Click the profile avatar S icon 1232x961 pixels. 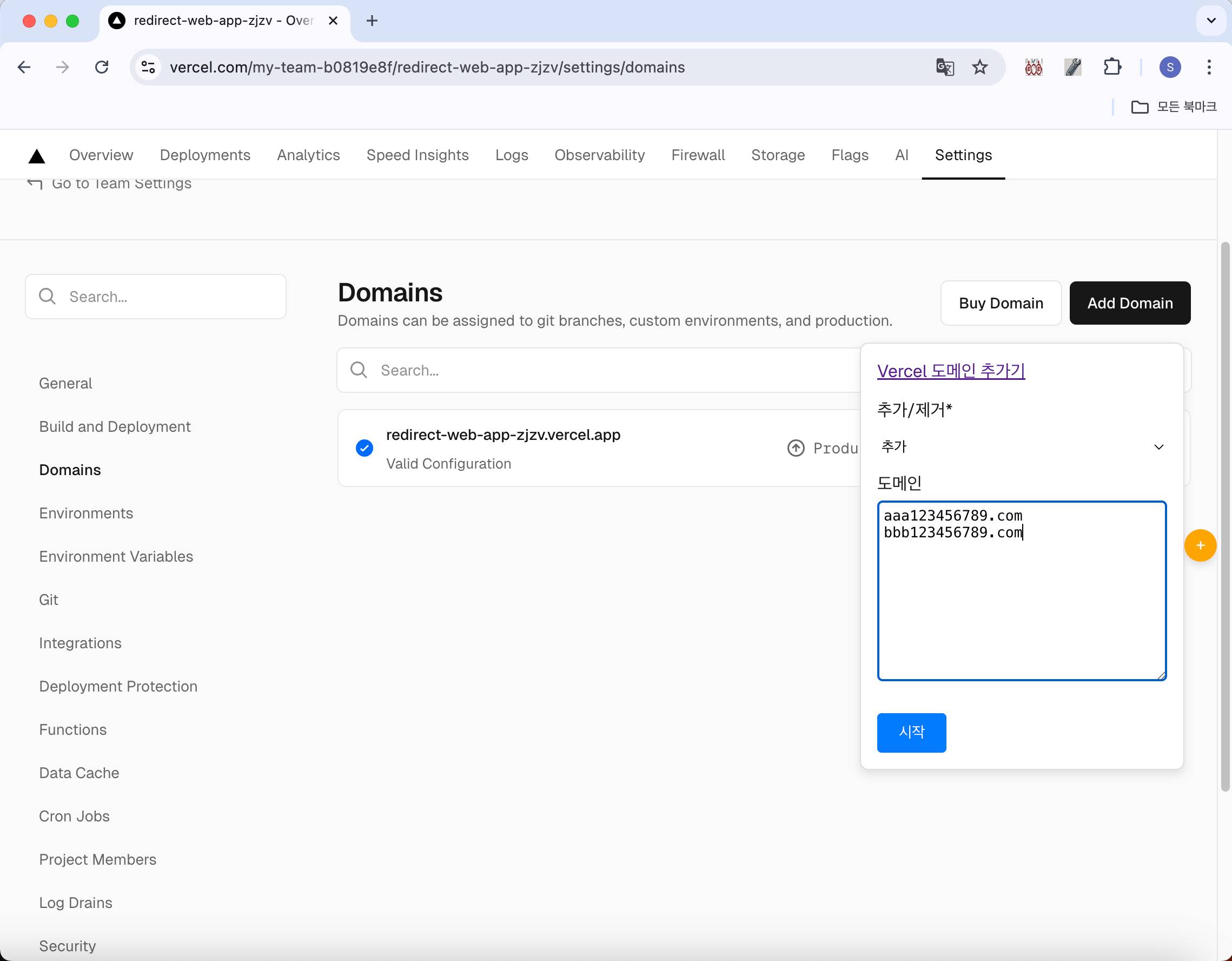[x=1169, y=67]
